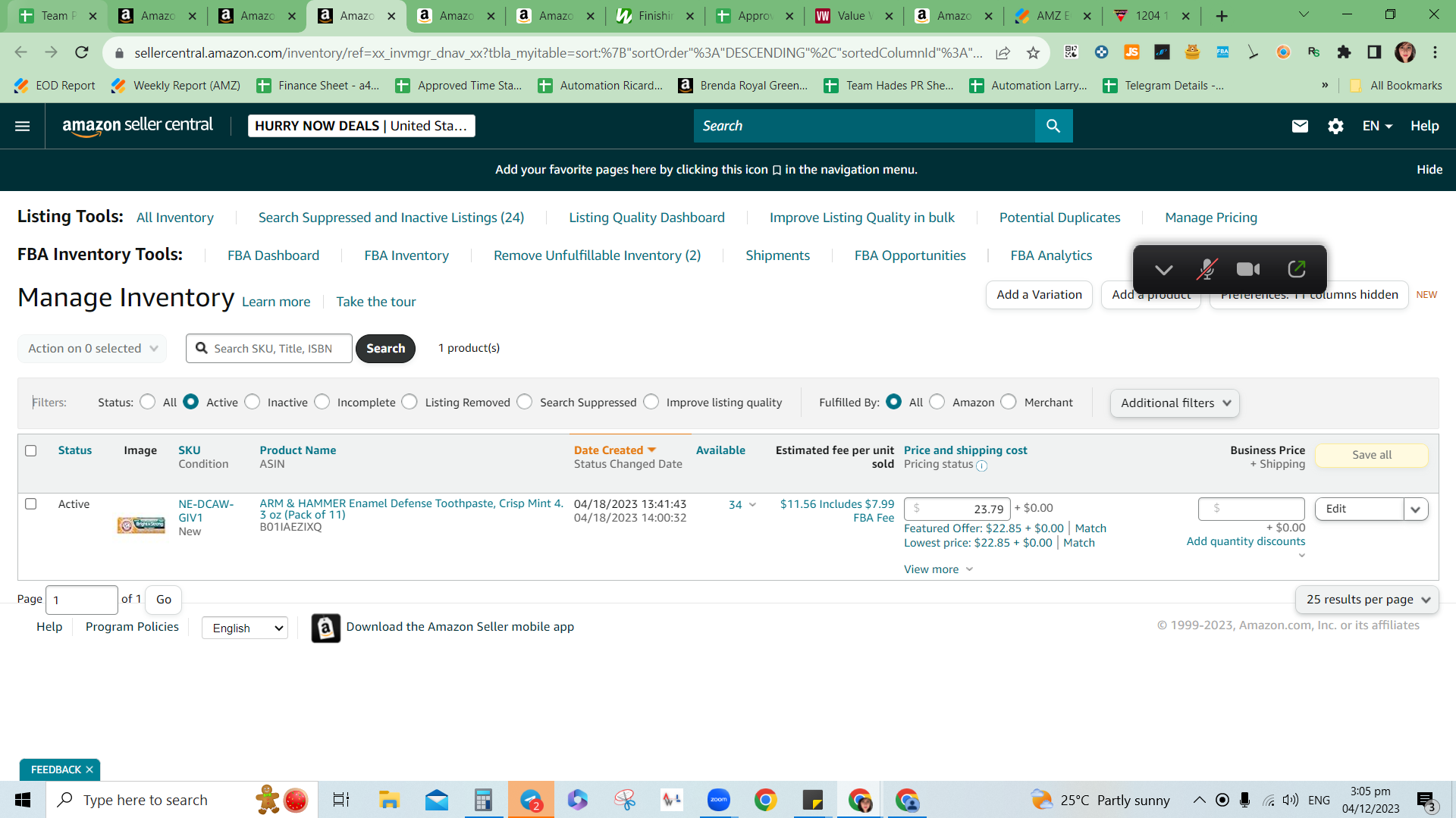Image resolution: width=1456 pixels, height=818 pixels.
Task: Open the Edit button's dropdown arrow
Action: [1416, 509]
